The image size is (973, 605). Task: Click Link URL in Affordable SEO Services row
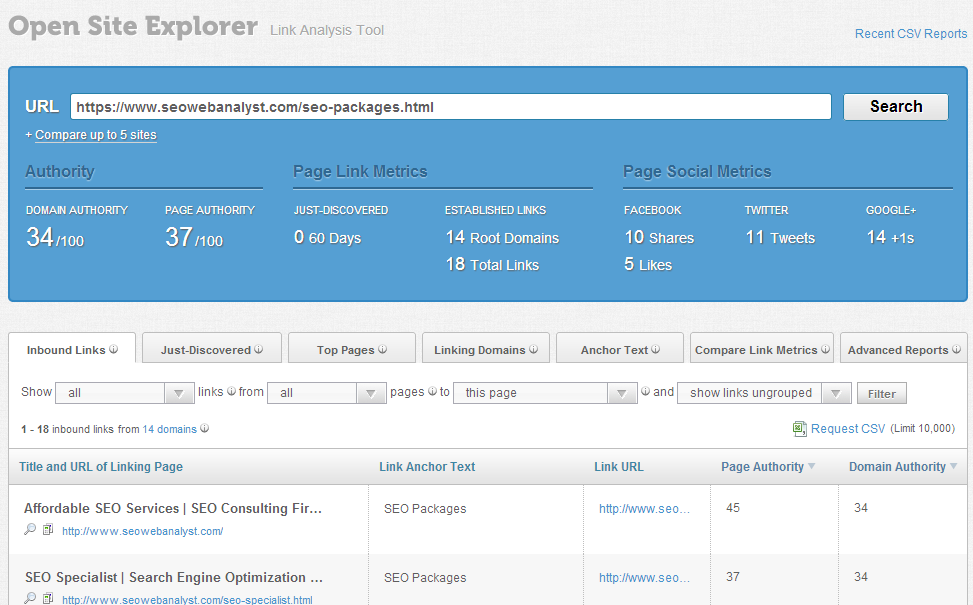click(x=644, y=509)
